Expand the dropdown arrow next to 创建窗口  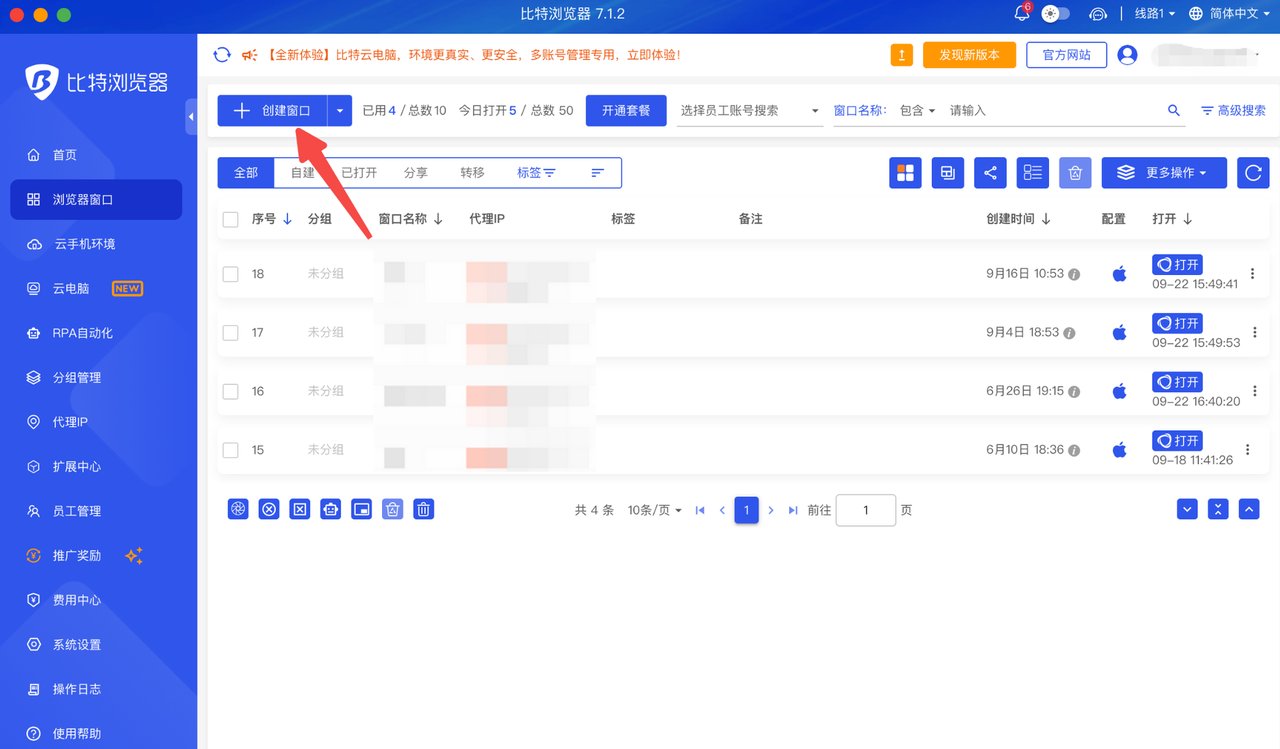(340, 111)
